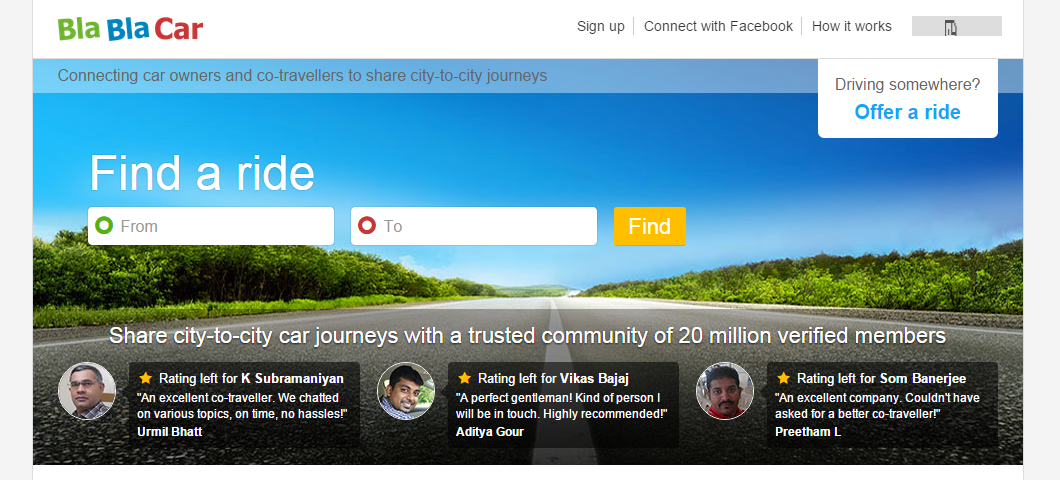Screen dimensions: 1060x480
Task: Choose Connect with Facebook
Action: click(718, 26)
